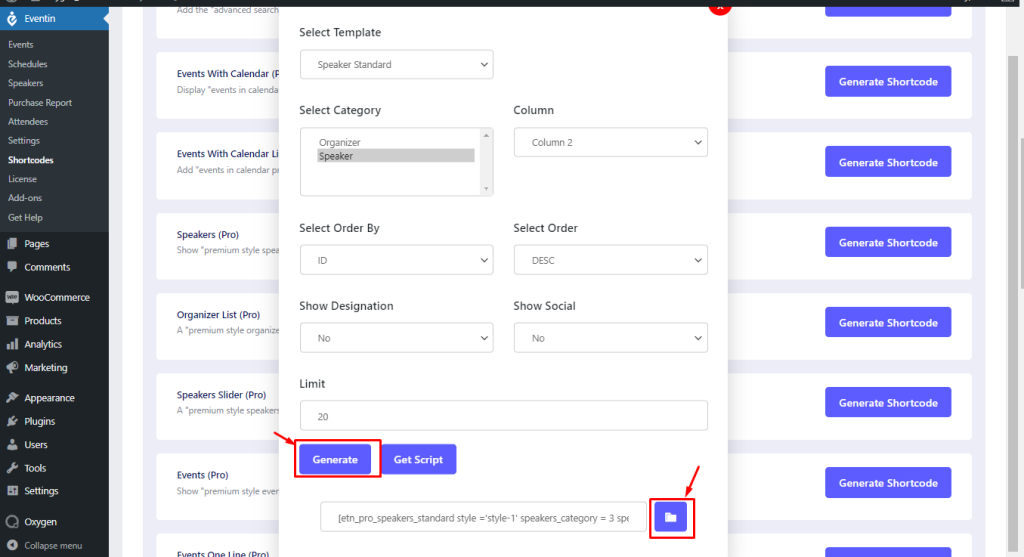Image resolution: width=1024 pixels, height=557 pixels.
Task: Click the Oxygen circle icon
Action: [12, 522]
